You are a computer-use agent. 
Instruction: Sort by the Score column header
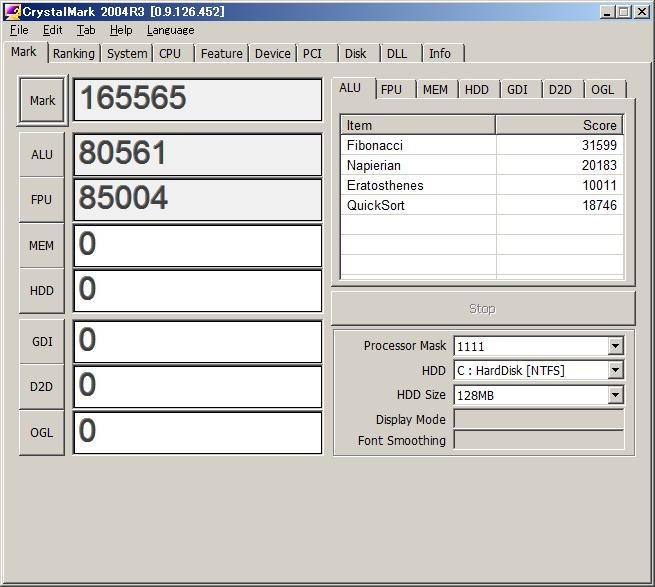(559, 125)
